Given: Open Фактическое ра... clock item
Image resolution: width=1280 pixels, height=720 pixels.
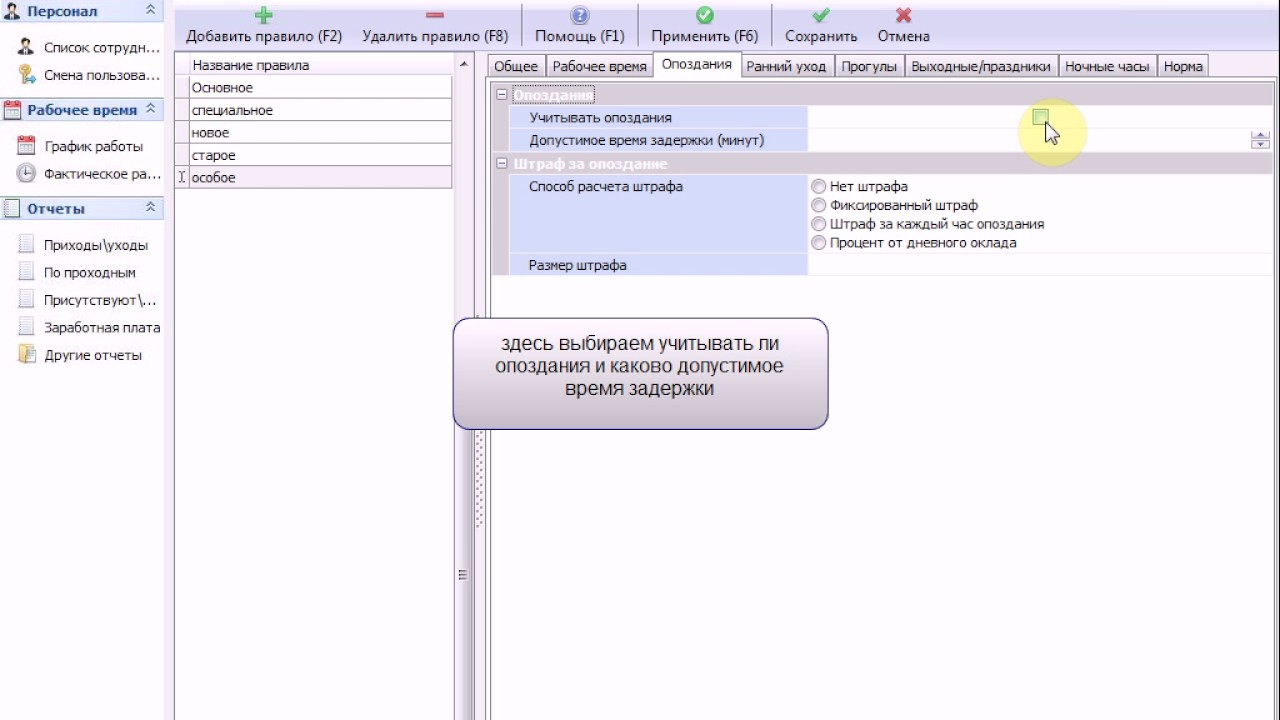Looking at the screenshot, I should point(89,174).
